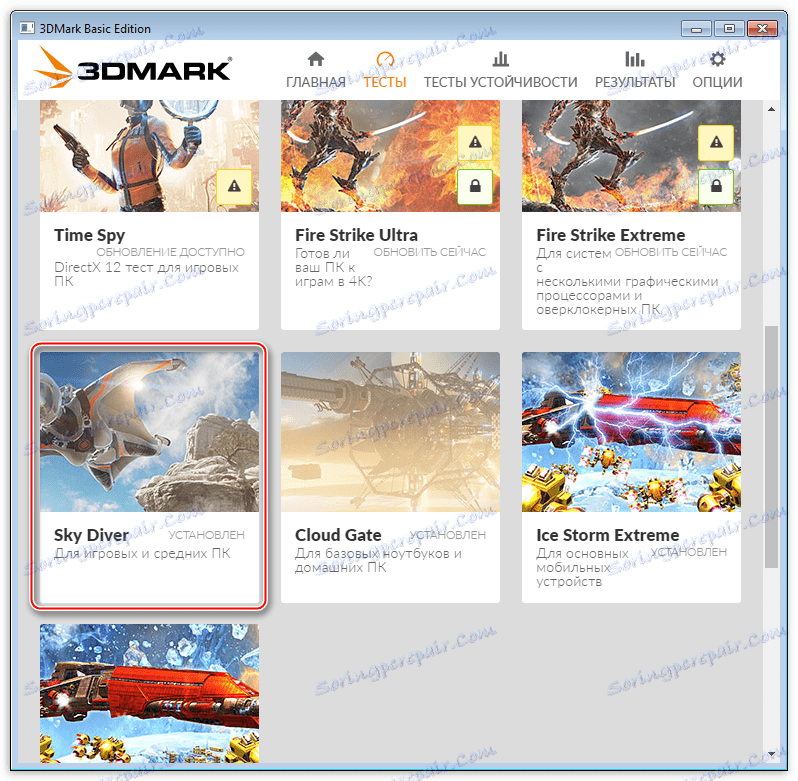Select the Time Spy test image
The width and height of the screenshot is (798, 781).
149,156
